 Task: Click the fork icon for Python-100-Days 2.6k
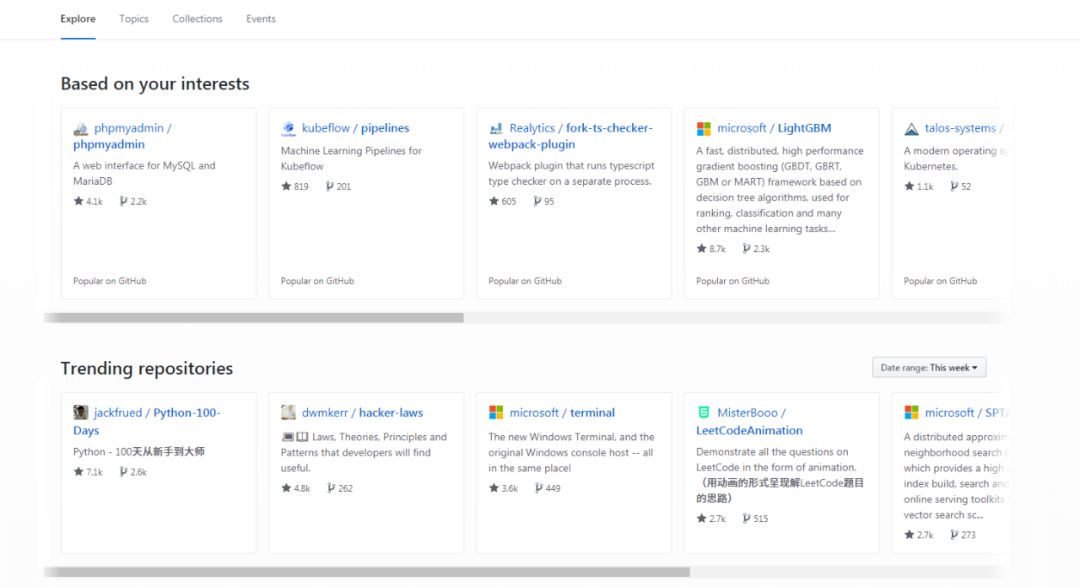point(123,472)
